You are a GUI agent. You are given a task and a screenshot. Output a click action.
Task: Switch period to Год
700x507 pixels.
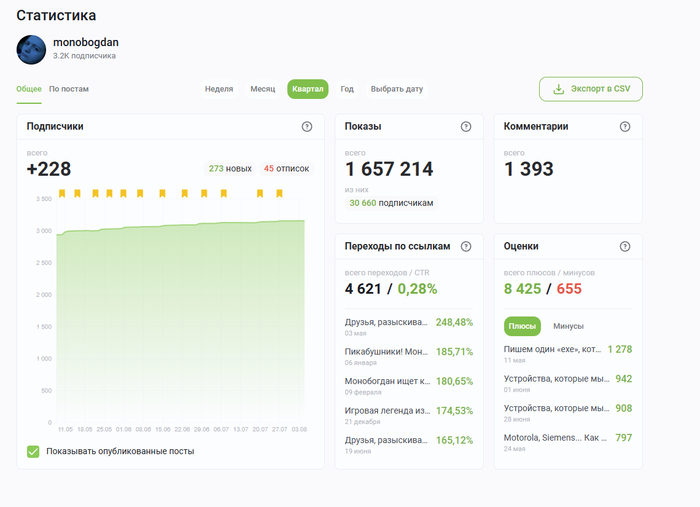pyautogui.click(x=347, y=89)
